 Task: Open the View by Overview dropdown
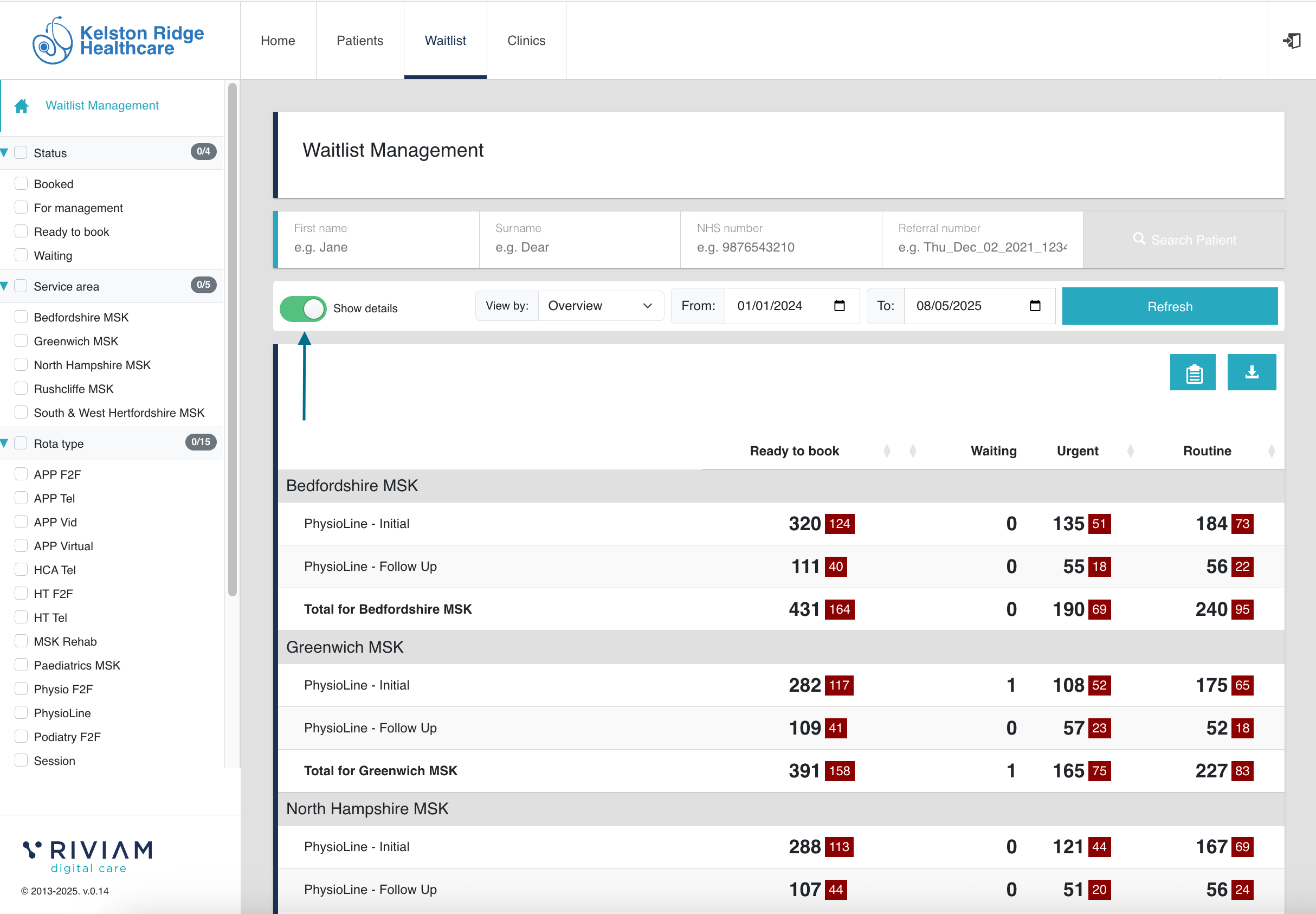click(599, 306)
